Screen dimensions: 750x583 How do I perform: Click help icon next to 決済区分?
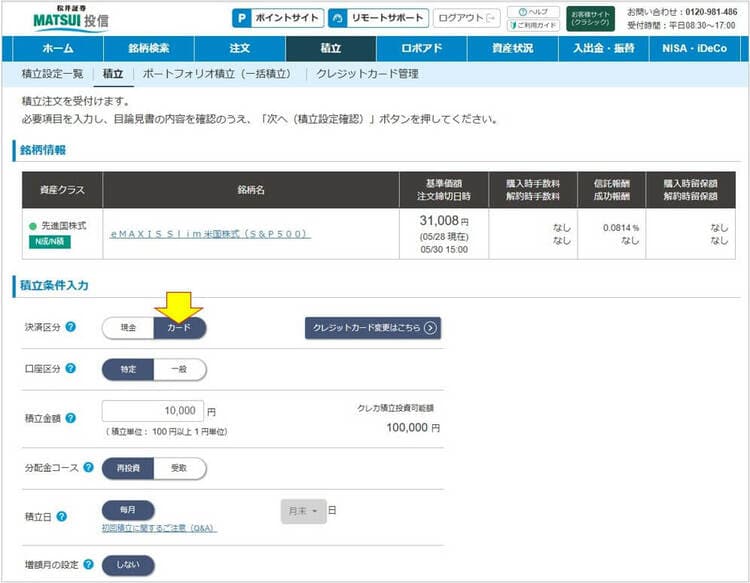click(x=70, y=327)
